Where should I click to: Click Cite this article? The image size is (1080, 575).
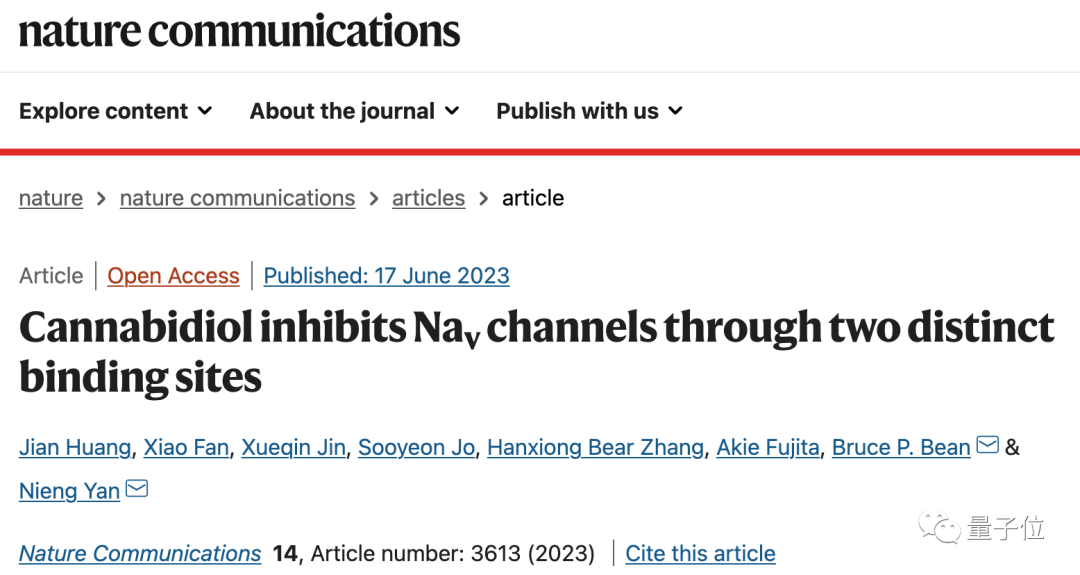(700, 553)
